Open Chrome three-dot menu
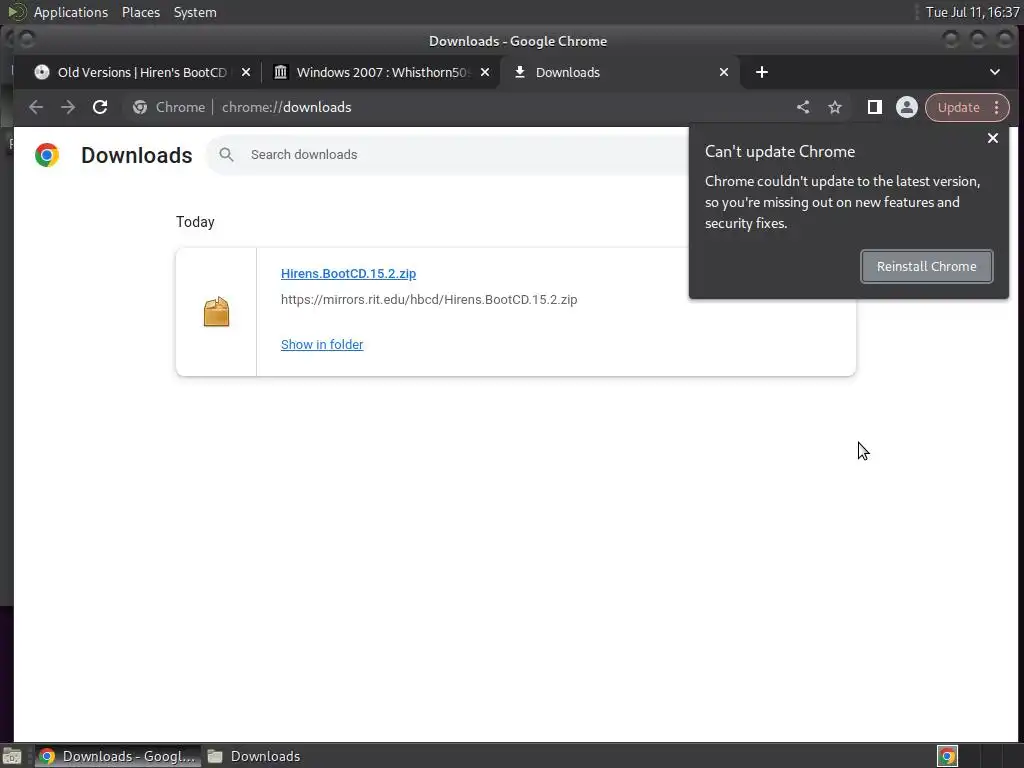The image size is (1024, 768). click(997, 107)
